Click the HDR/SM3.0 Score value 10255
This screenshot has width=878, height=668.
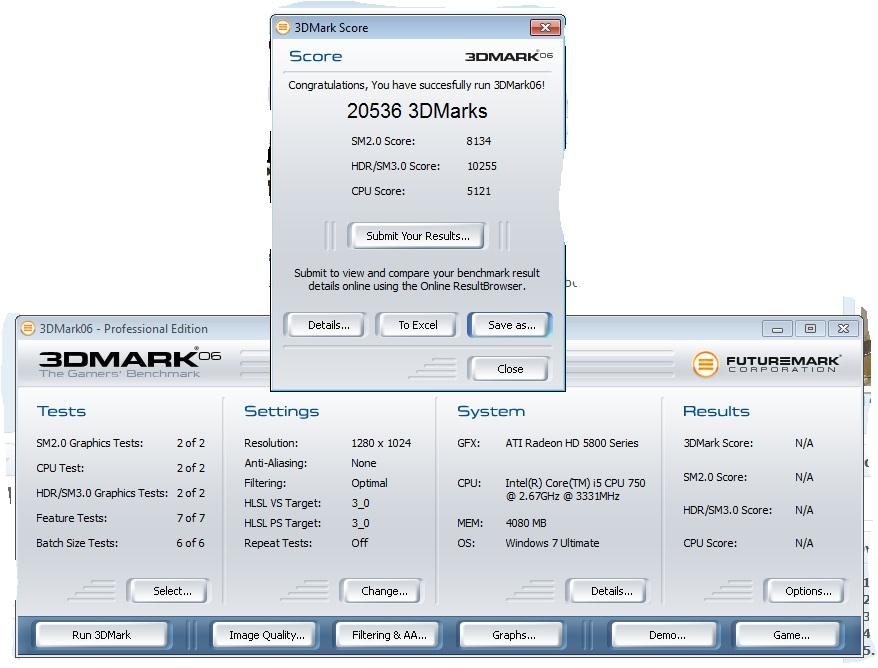[x=482, y=166]
